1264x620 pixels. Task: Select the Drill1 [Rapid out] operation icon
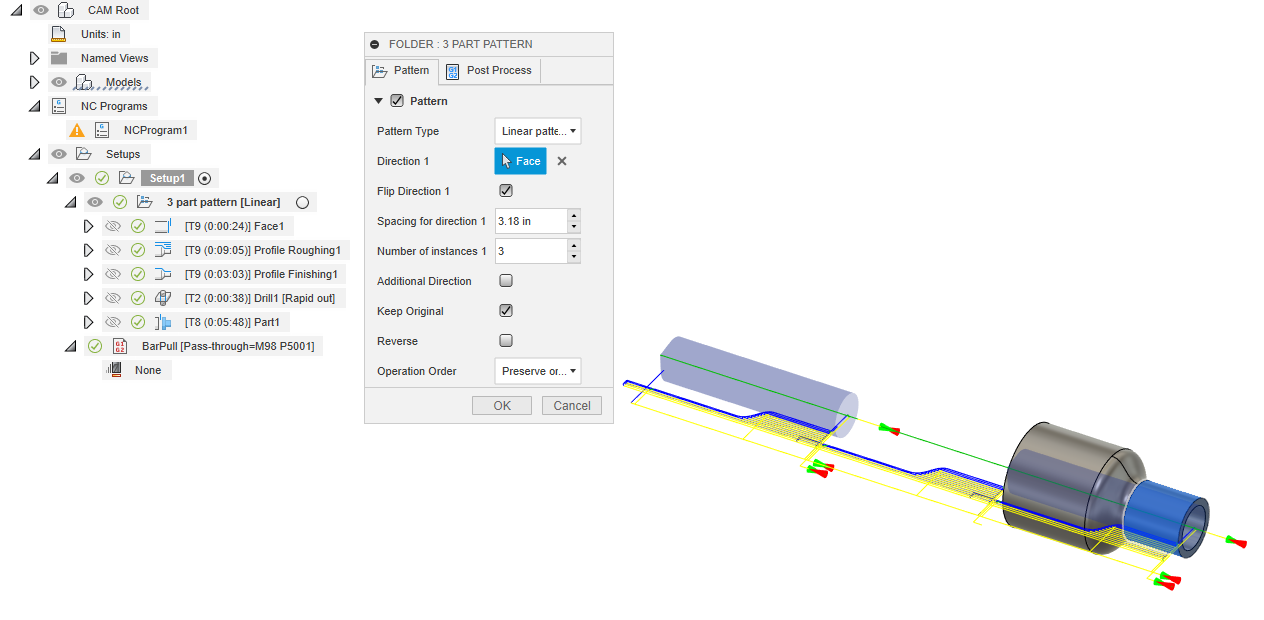pos(163,298)
